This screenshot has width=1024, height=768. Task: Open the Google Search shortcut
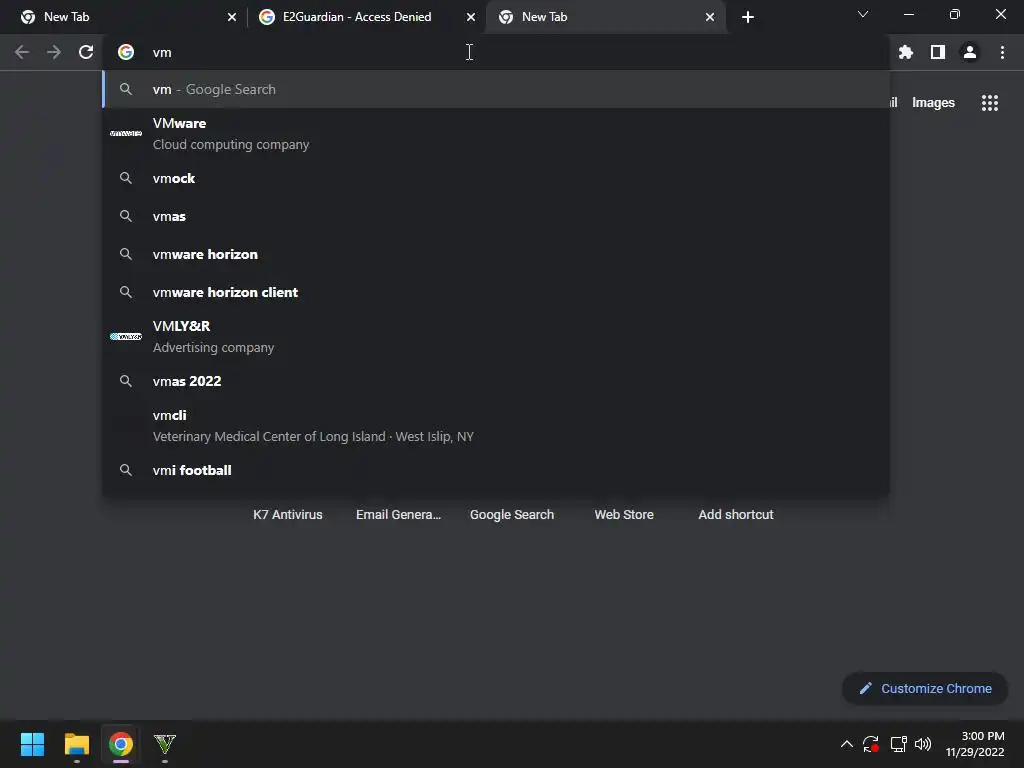click(x=512, y=515)
